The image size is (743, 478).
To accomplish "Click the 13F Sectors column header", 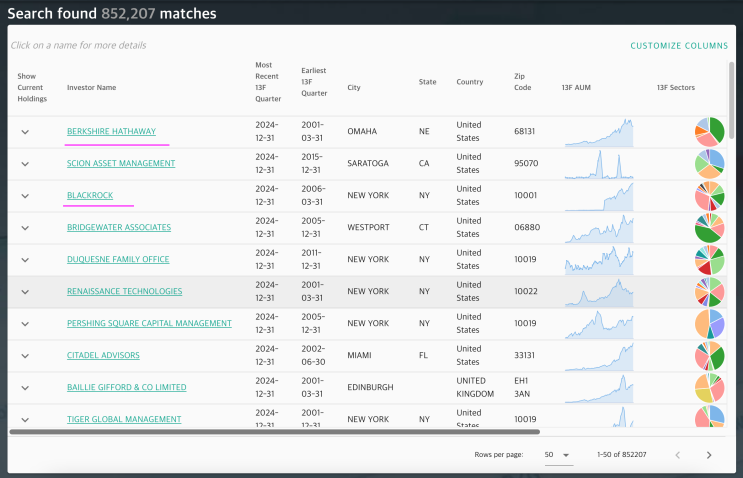I will pyautogui.click(x=676, y=88).
